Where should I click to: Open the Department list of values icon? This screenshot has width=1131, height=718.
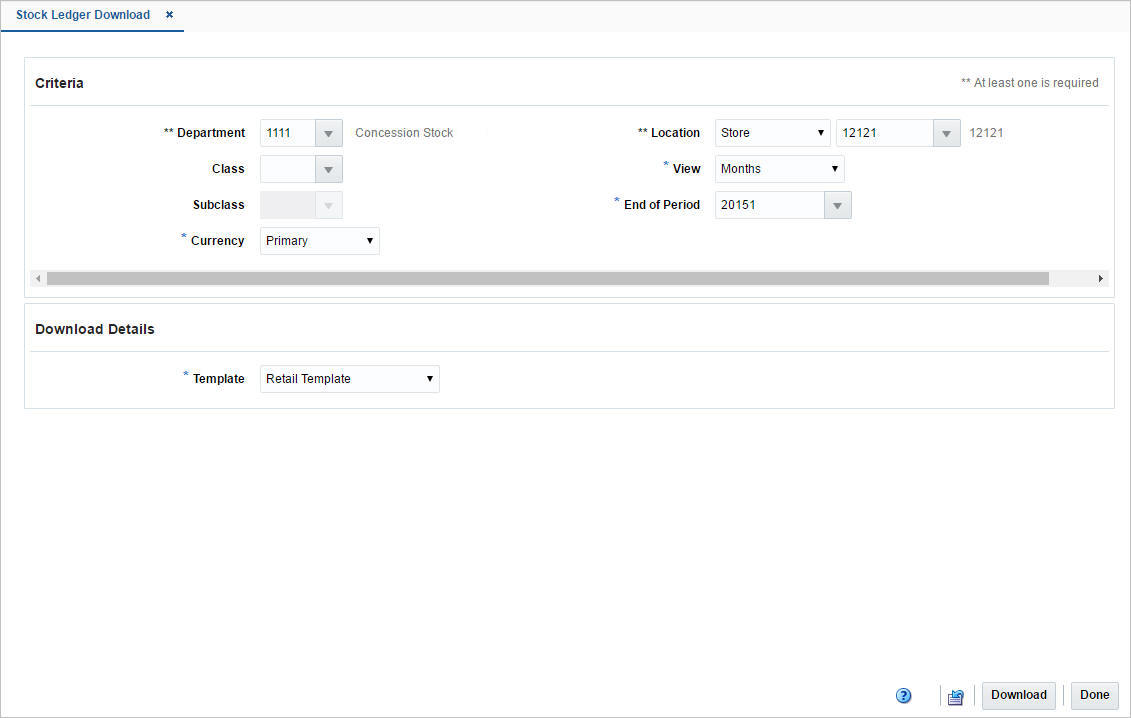328,132
